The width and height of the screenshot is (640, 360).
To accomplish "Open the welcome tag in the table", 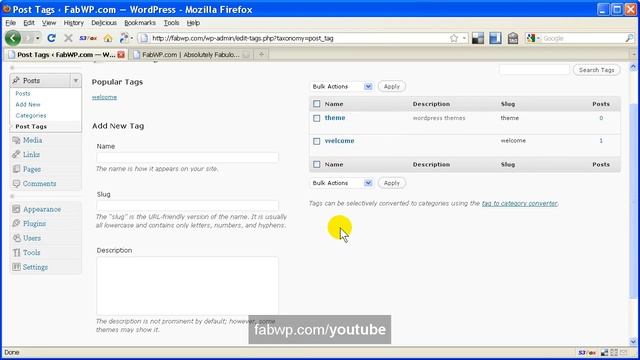I will click(339, 140).
